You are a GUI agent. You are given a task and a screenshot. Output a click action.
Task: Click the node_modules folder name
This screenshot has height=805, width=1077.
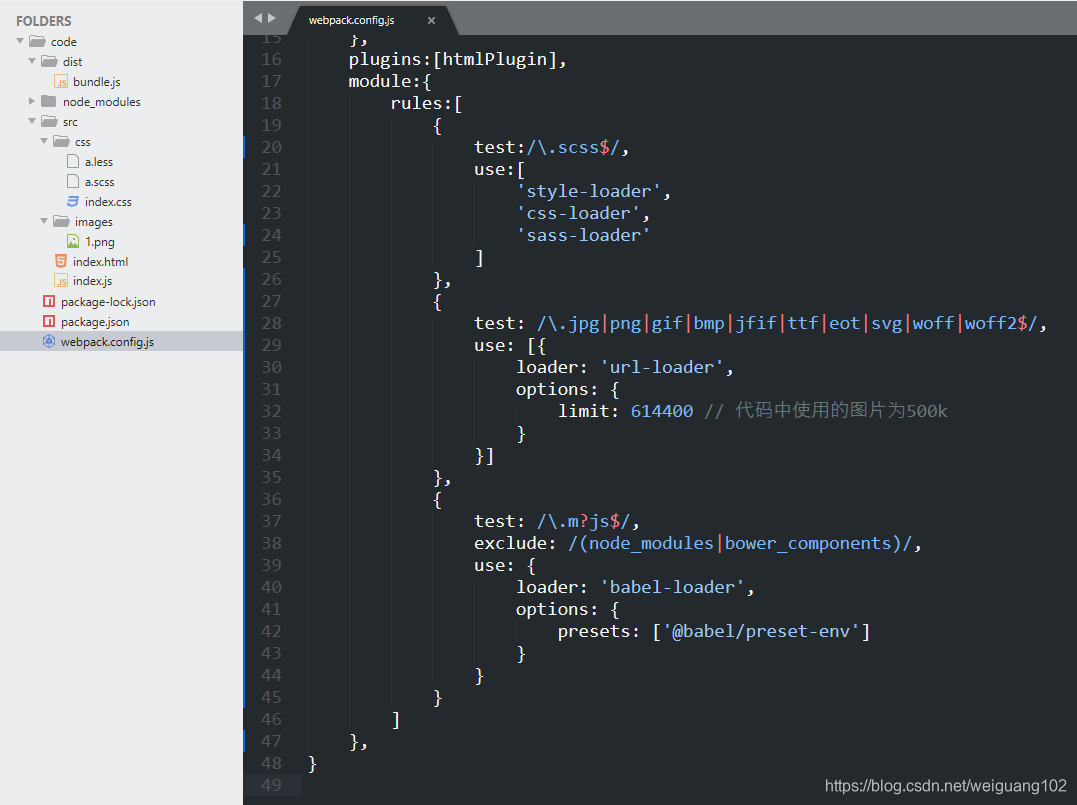coord(102,102)
